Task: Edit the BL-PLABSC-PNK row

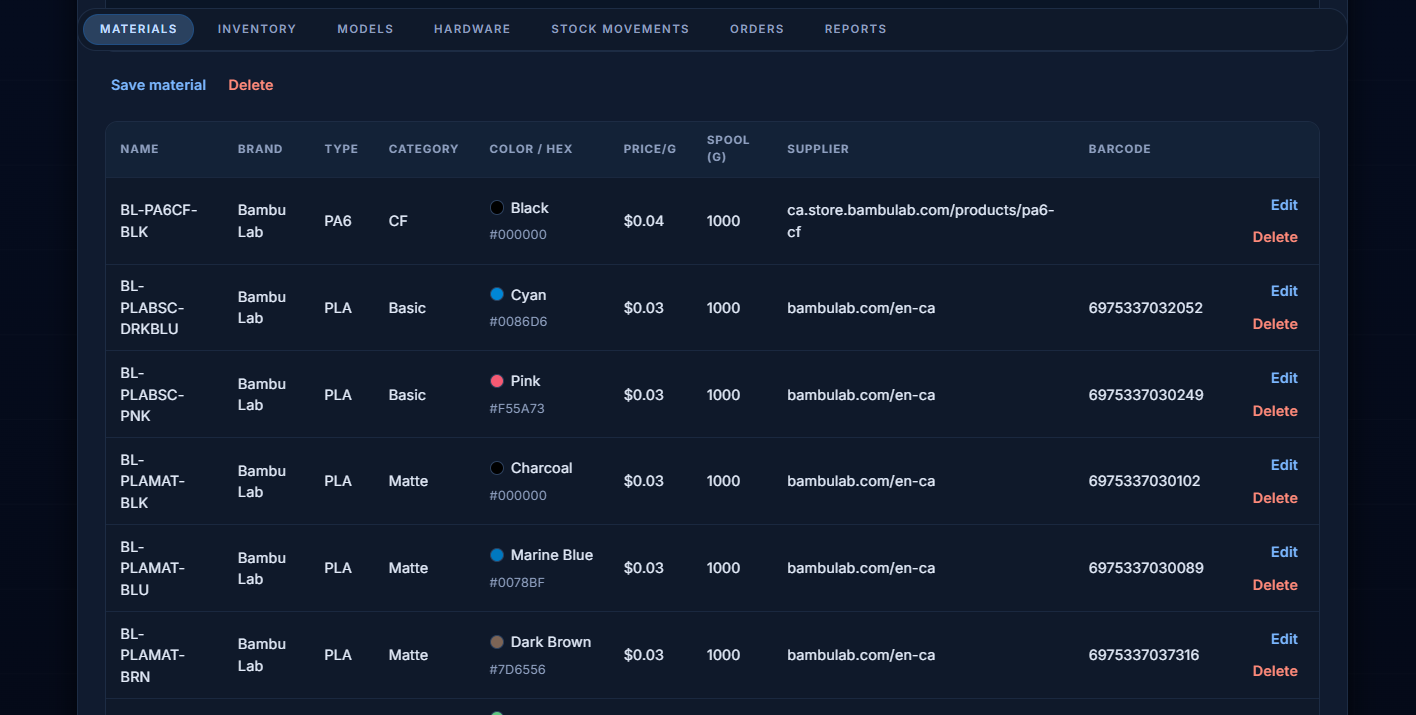Action: 1284,378
